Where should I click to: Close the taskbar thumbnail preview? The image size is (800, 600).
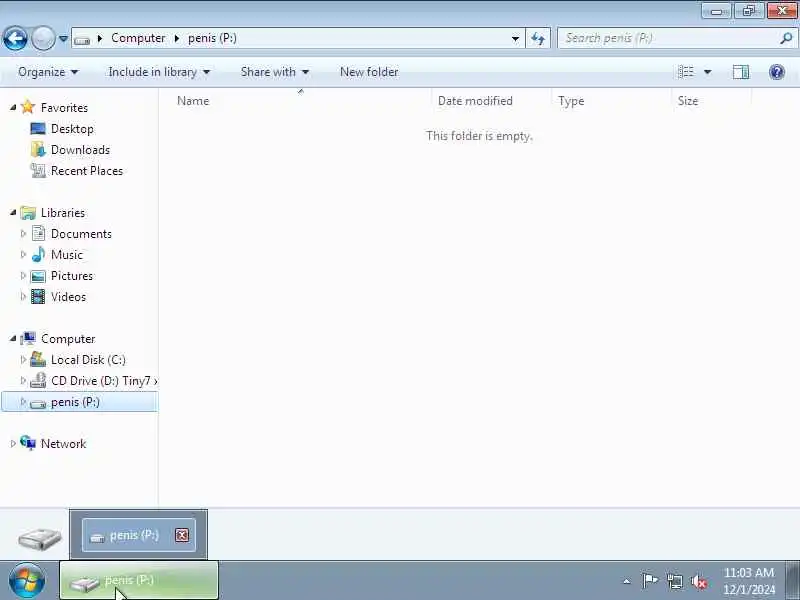[x=182, y=535]
